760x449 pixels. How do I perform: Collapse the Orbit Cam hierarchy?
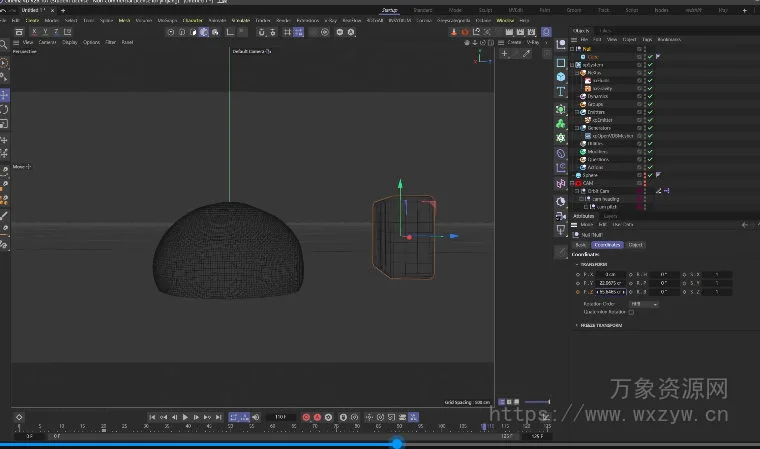pos(578,191)
